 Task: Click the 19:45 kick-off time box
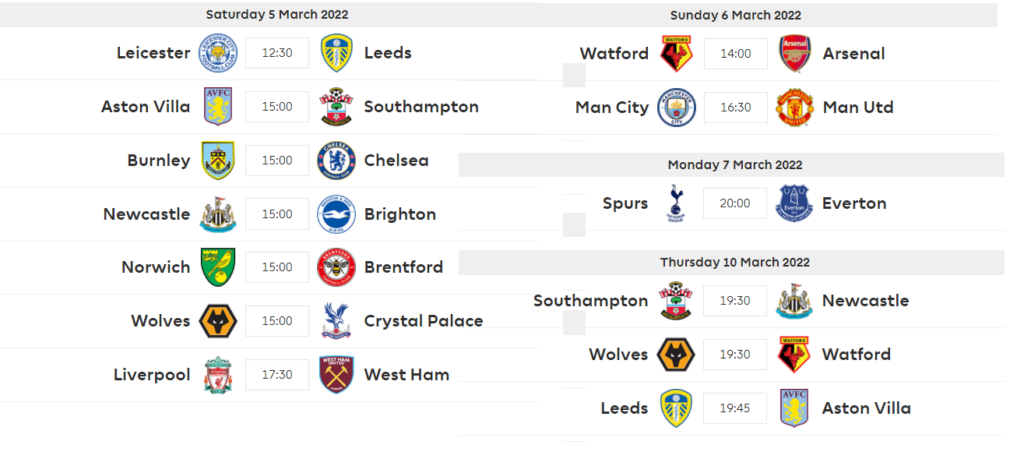[735, 408]
